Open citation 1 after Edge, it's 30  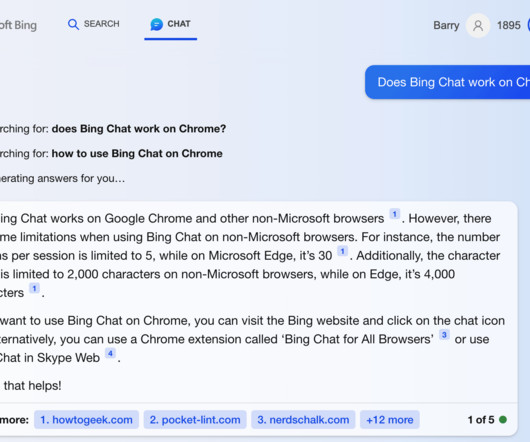[342, 251]
